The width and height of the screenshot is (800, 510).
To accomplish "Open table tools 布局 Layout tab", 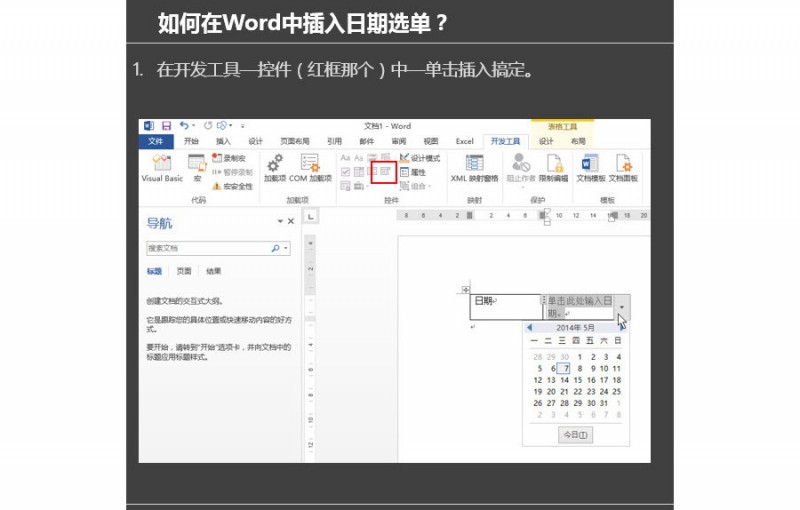I will (x=578, y=141).
